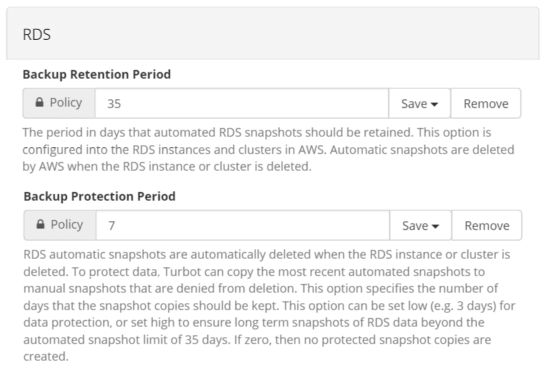Click the value 7 in the protection field
The height and width of the screenshot is (370, 547).
[x=111, y=226]
